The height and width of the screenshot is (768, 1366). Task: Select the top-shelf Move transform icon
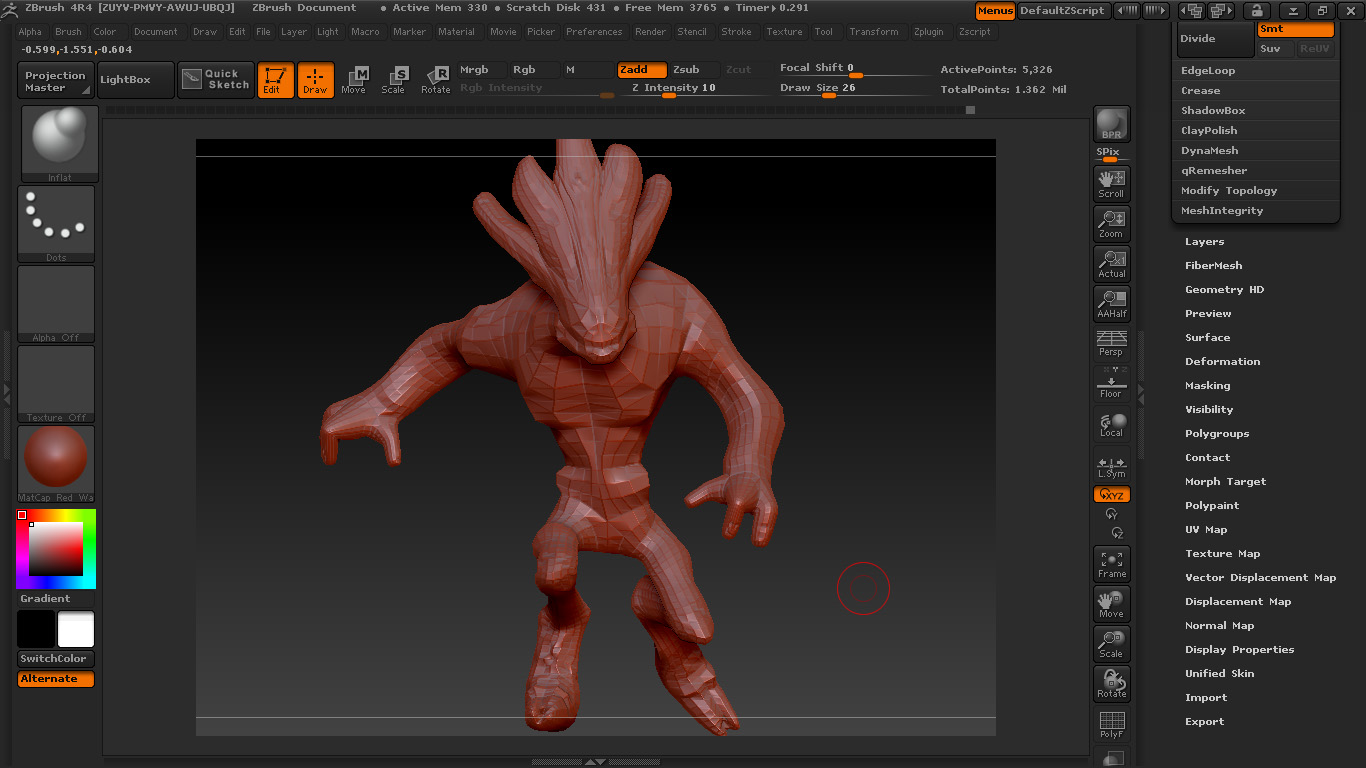coord(354,80)
